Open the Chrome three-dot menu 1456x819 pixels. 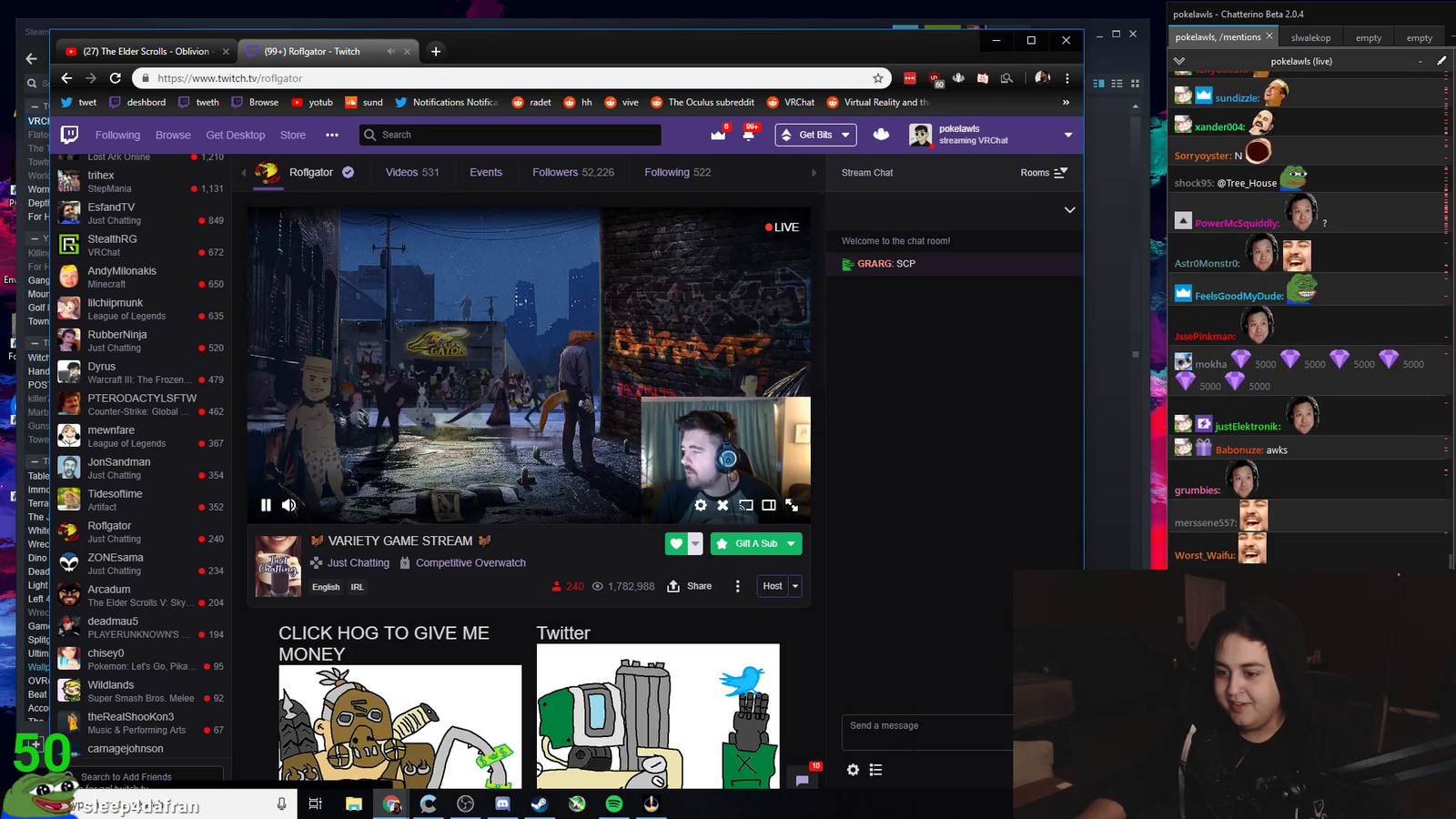(1067, 78)
